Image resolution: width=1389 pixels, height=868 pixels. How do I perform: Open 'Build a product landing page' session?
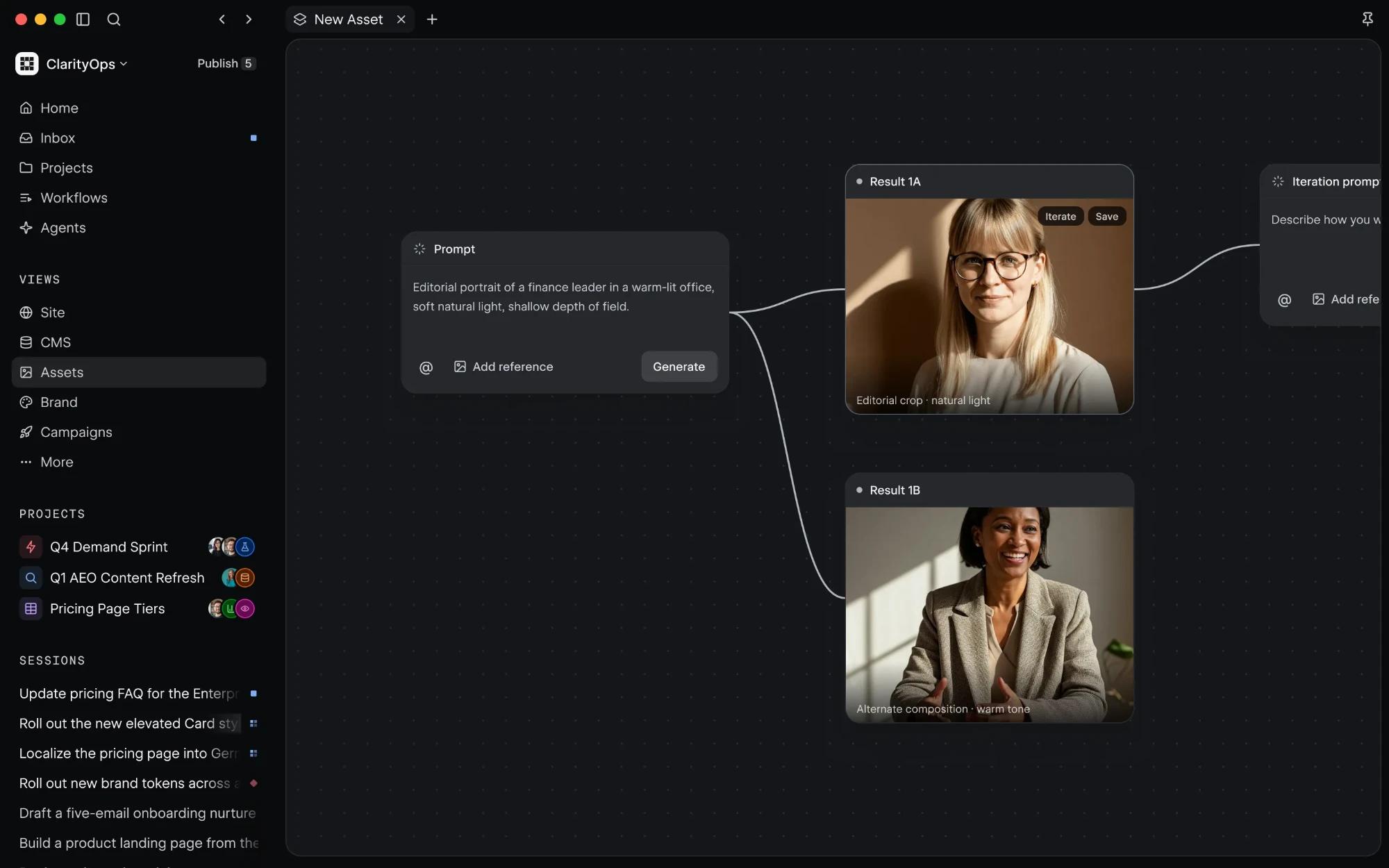(x=139, y=843)
